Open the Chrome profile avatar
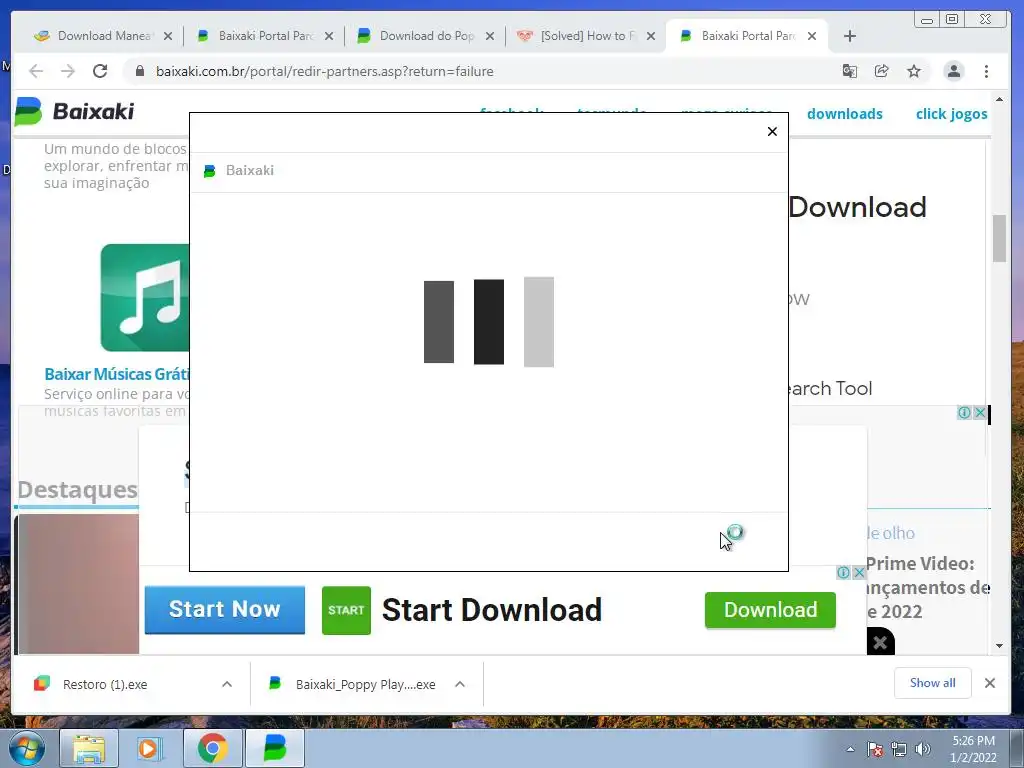1024x768 pixels. click(953, 71)
